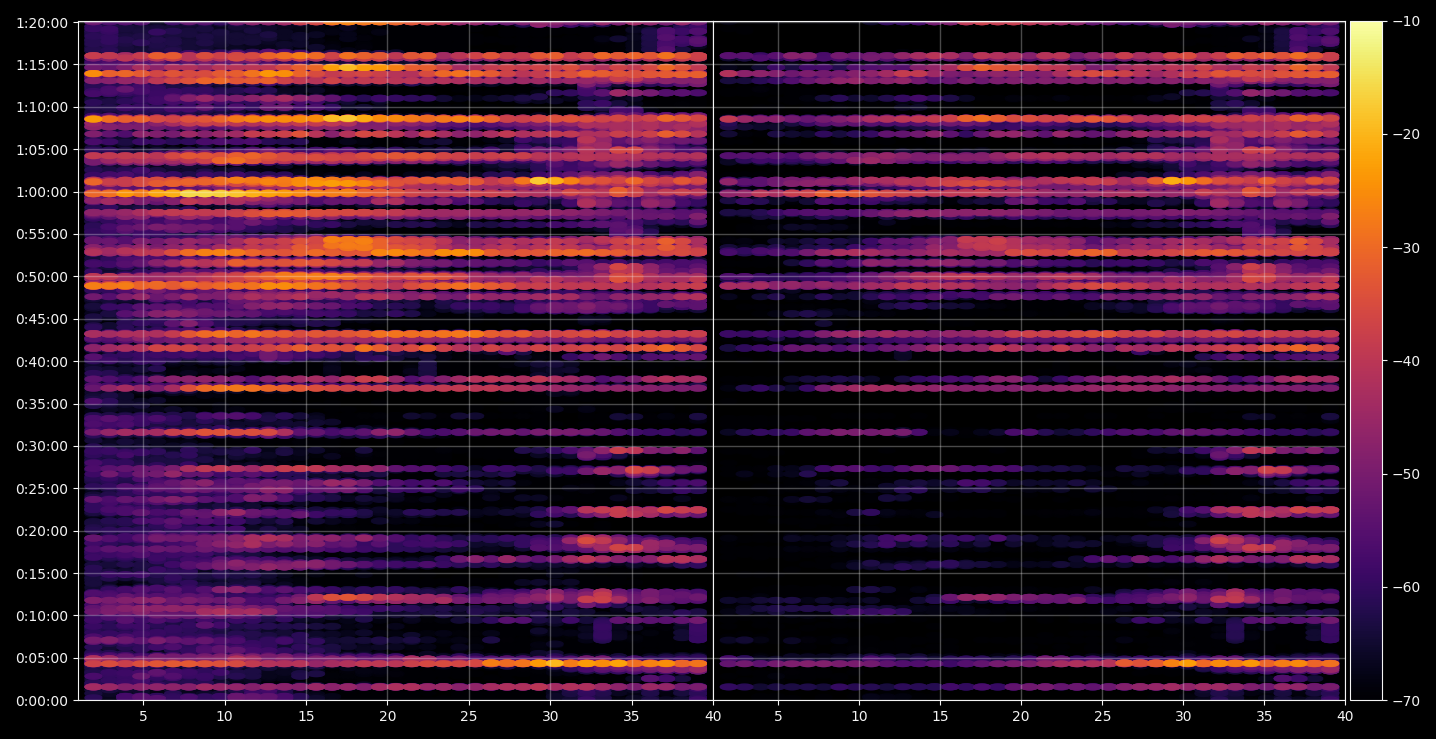Viewport: 1436px width, 739px height.
Task: Select x-axis label 35 under left panel
Action: 631,716
